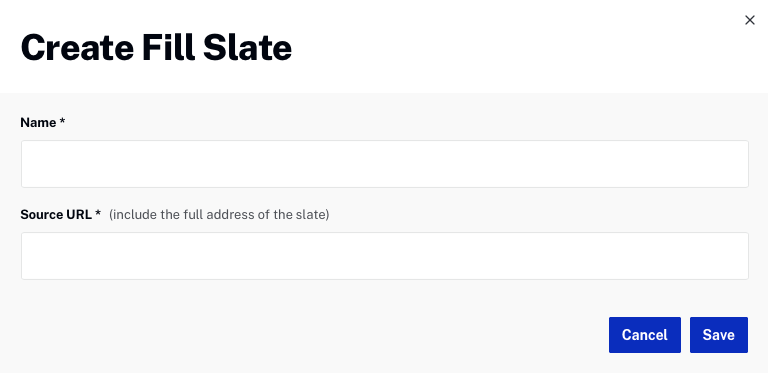The width and height of the screenshot is (768, 373).
Task: Close the Create Fill Slate dialog
Action: pyautogui.click(x=749, y=20)
